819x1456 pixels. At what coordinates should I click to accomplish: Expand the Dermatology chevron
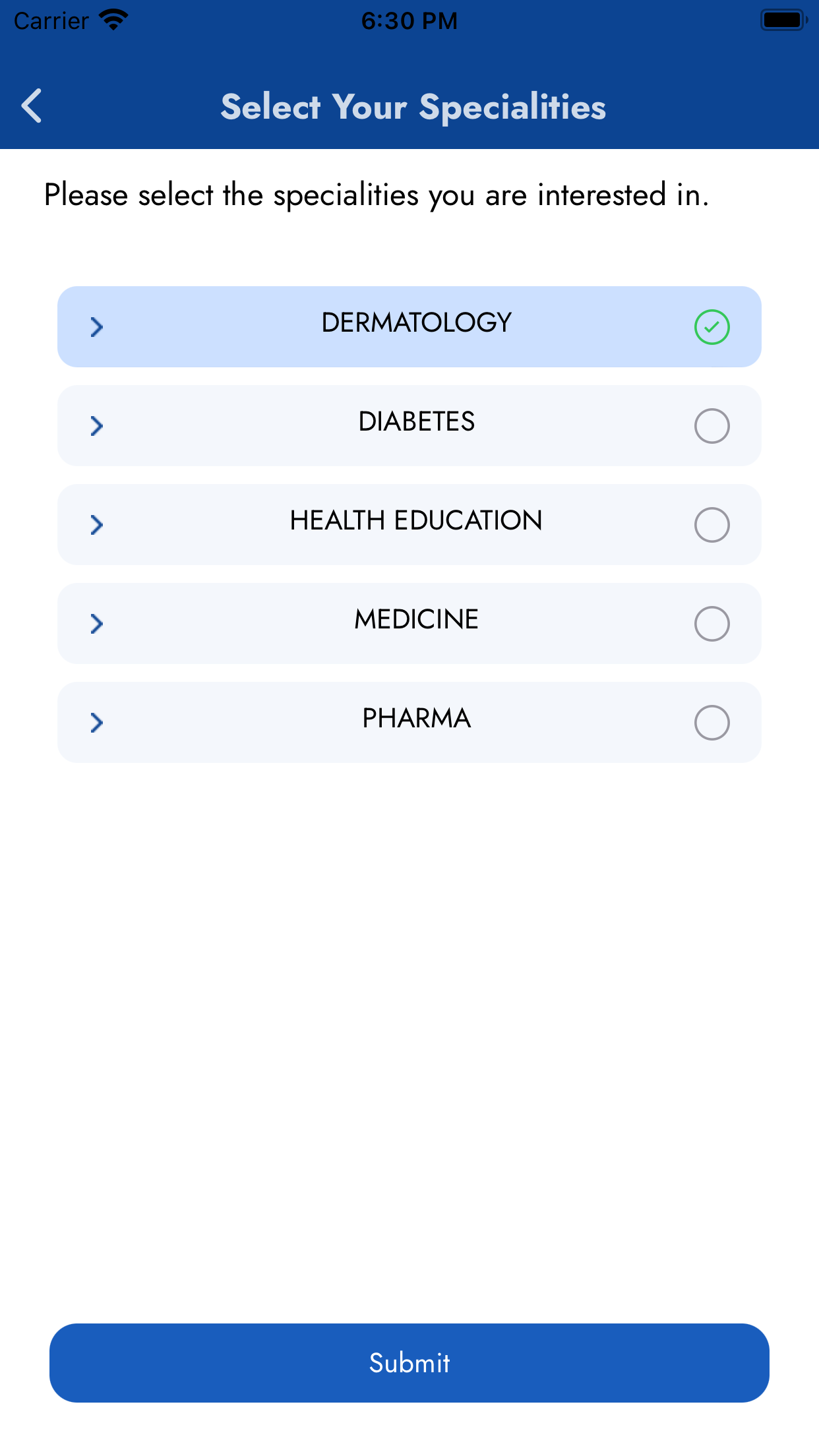coord(96,327)
